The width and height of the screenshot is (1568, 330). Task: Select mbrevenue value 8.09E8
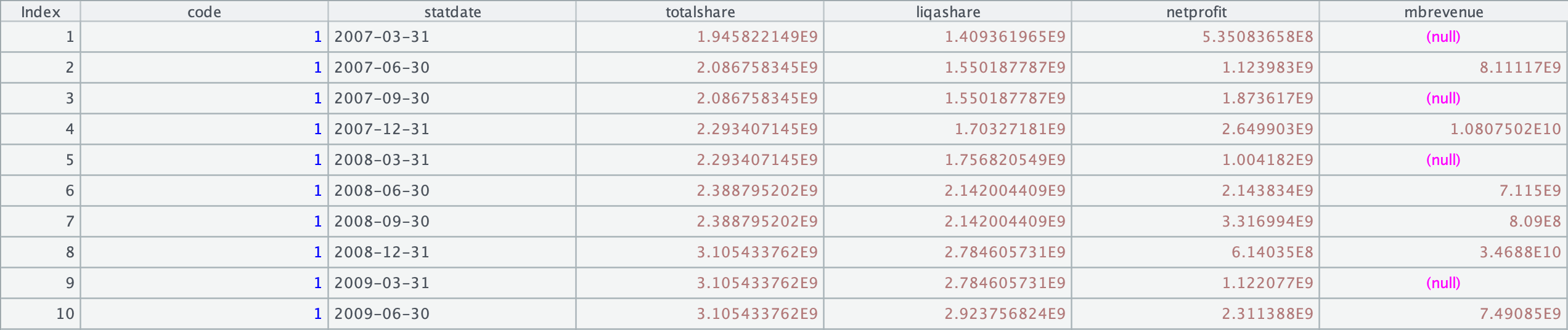1443,222
